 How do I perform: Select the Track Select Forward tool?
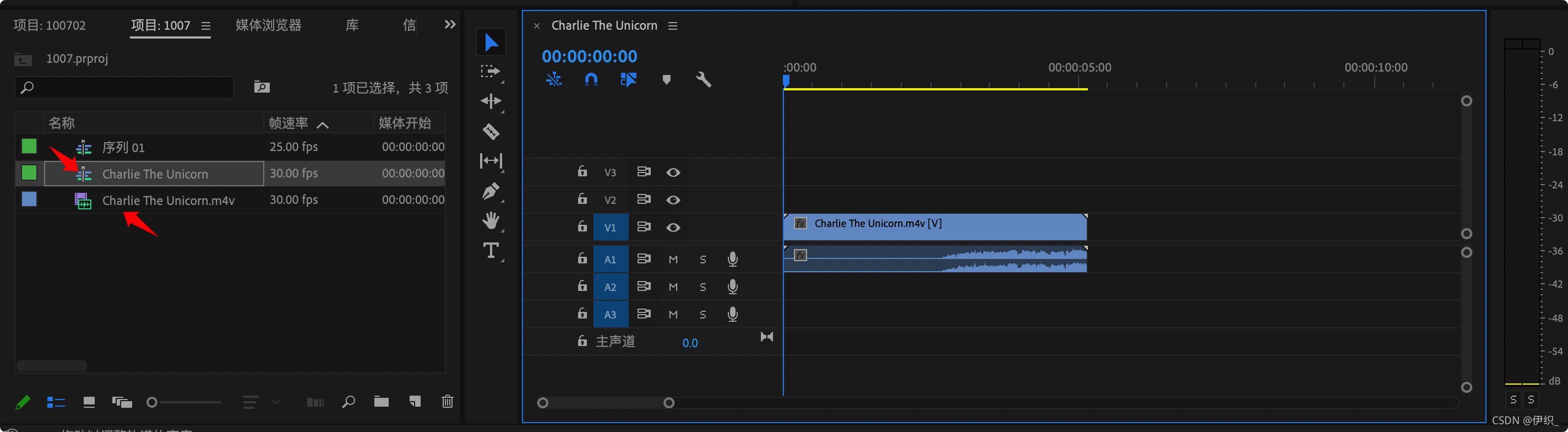click(490, 72)
